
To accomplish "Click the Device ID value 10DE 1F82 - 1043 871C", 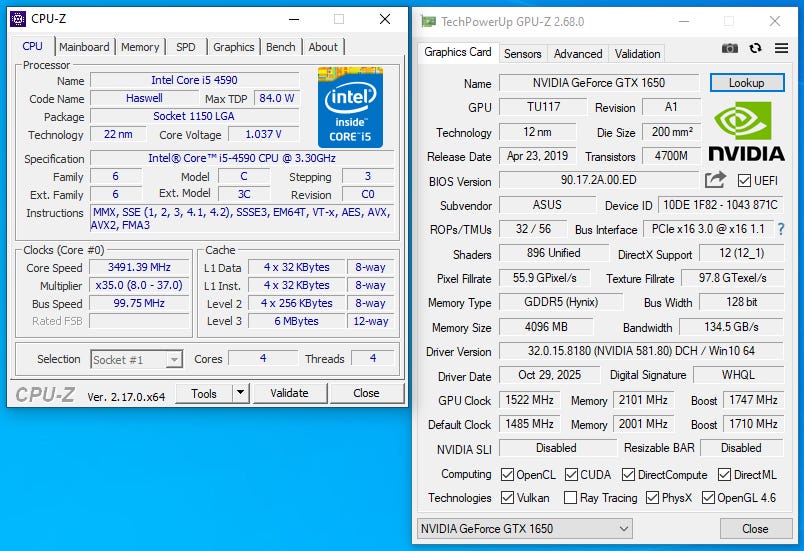I will (720, 205).
